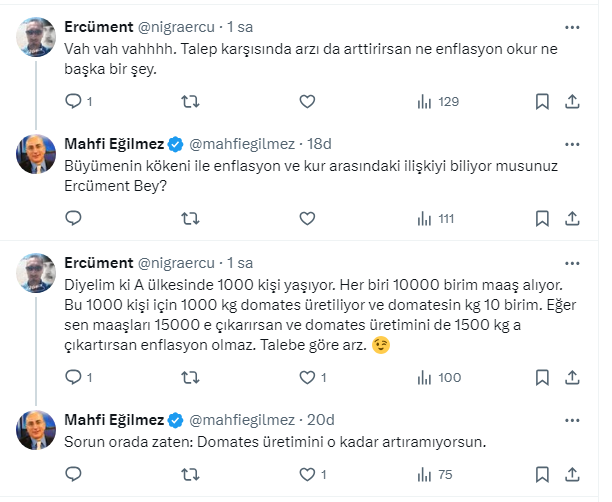Reply to Mahfi's 'Büyümenin kökeni' tweet

73,217
